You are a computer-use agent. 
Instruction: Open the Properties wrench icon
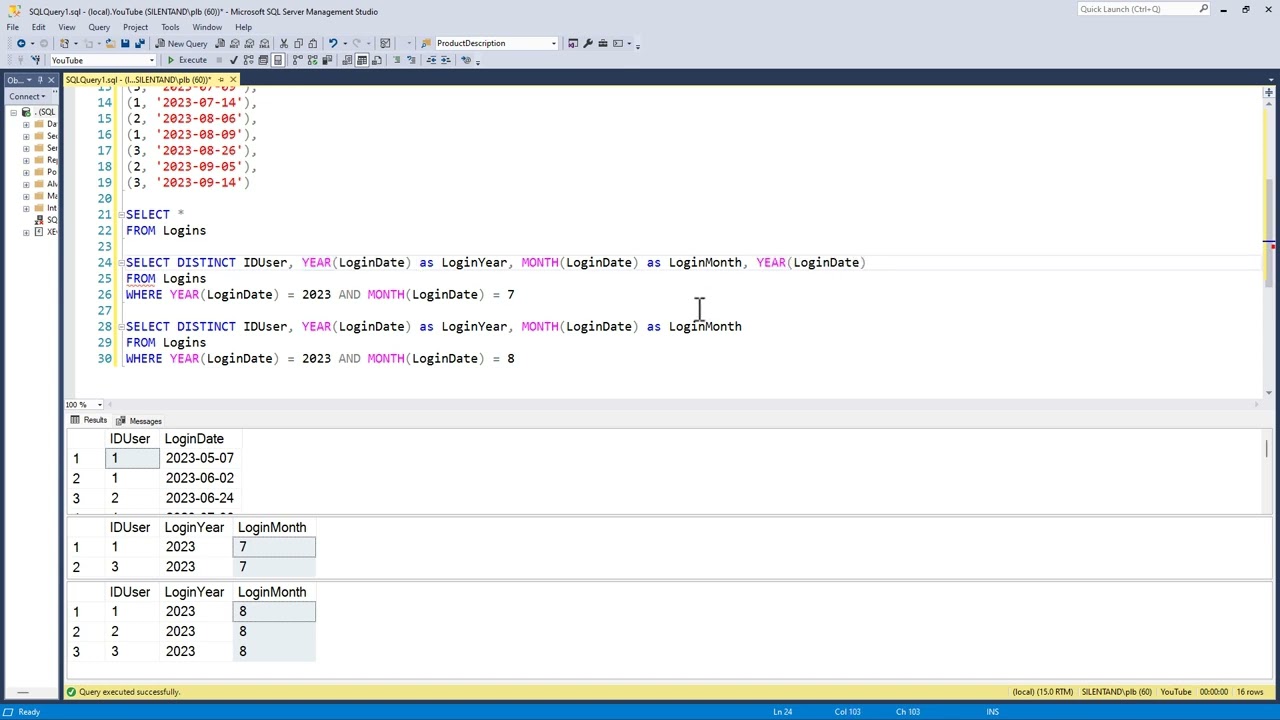[588, 43]
